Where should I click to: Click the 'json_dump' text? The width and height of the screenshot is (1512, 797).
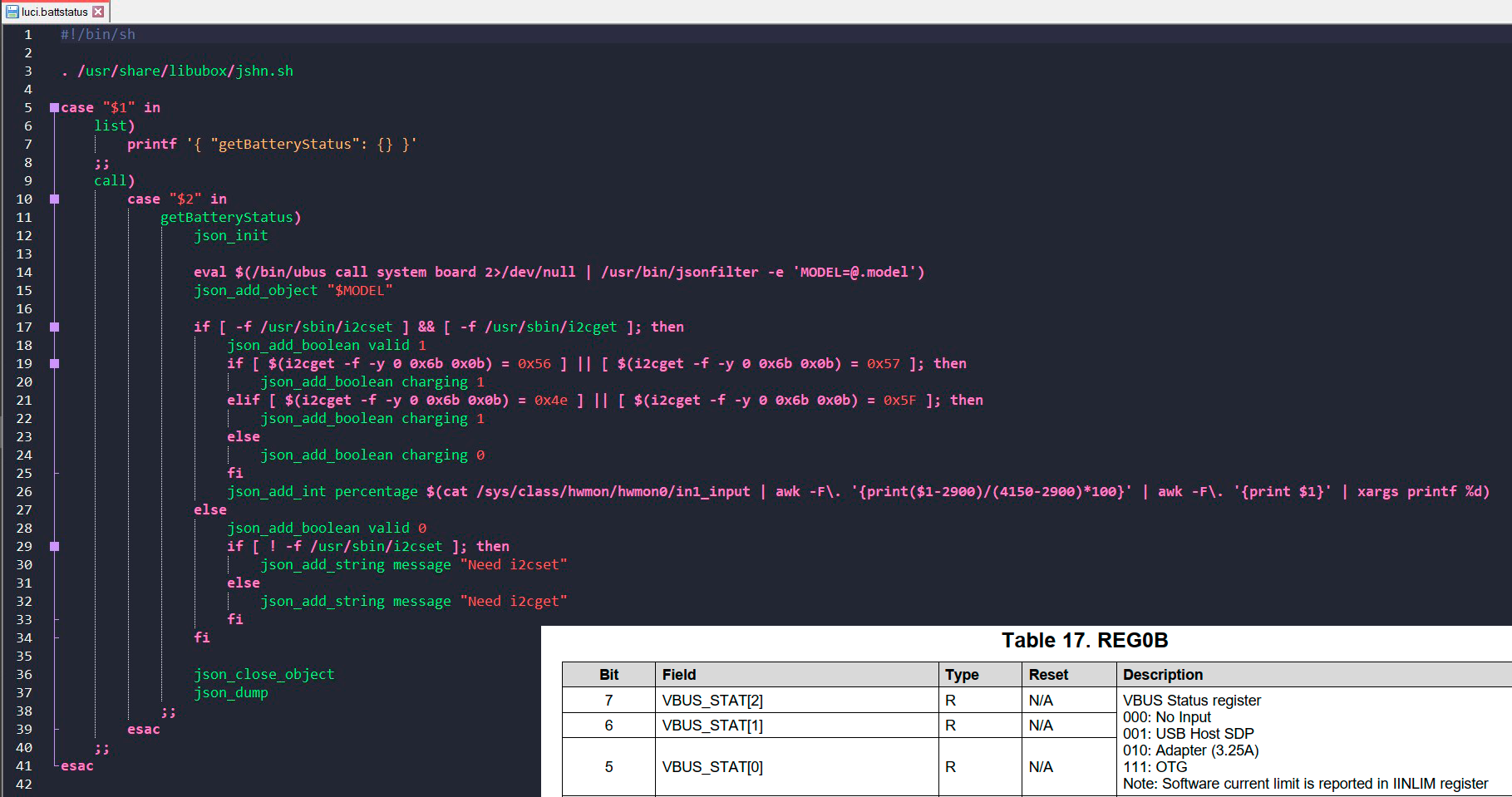pyautogui.click(x=231, y=692)
